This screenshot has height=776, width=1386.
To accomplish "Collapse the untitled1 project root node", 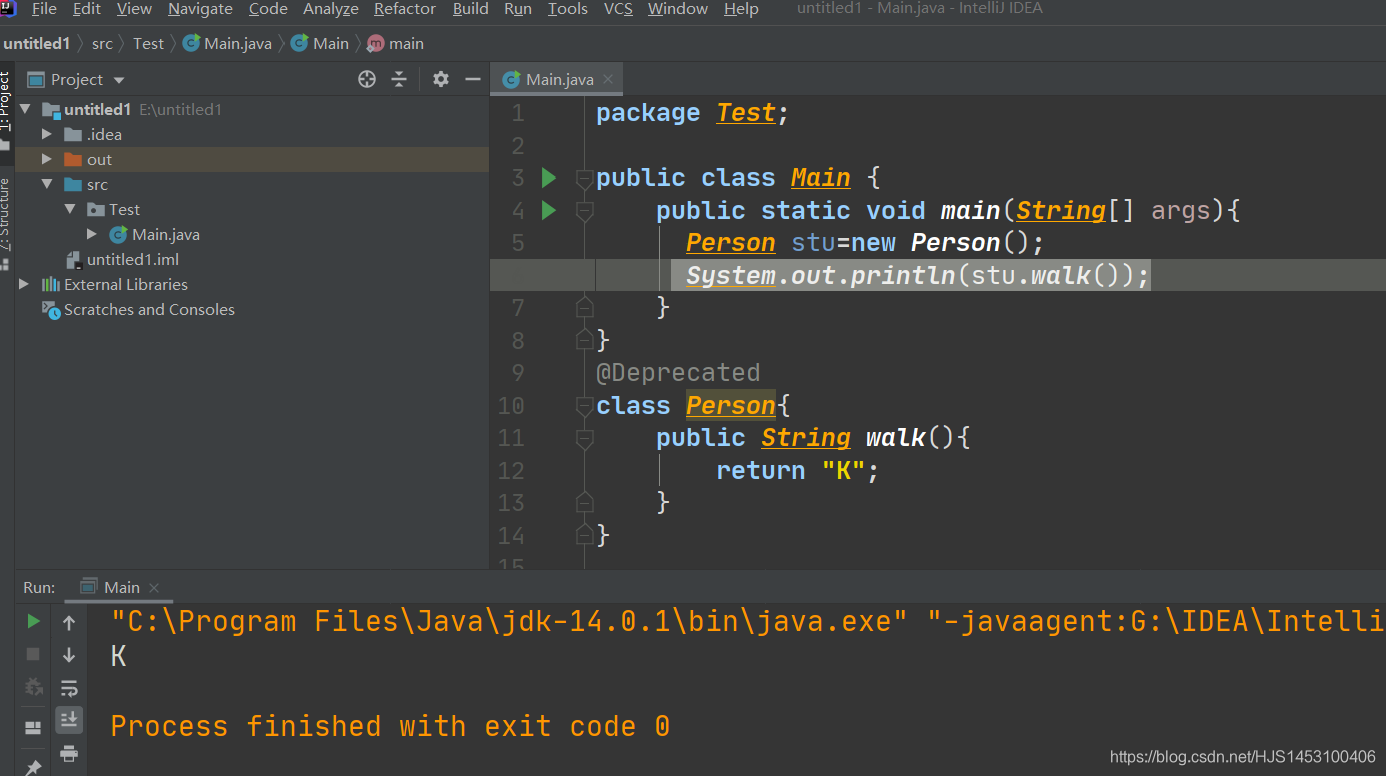I will [x=25, y=109].
